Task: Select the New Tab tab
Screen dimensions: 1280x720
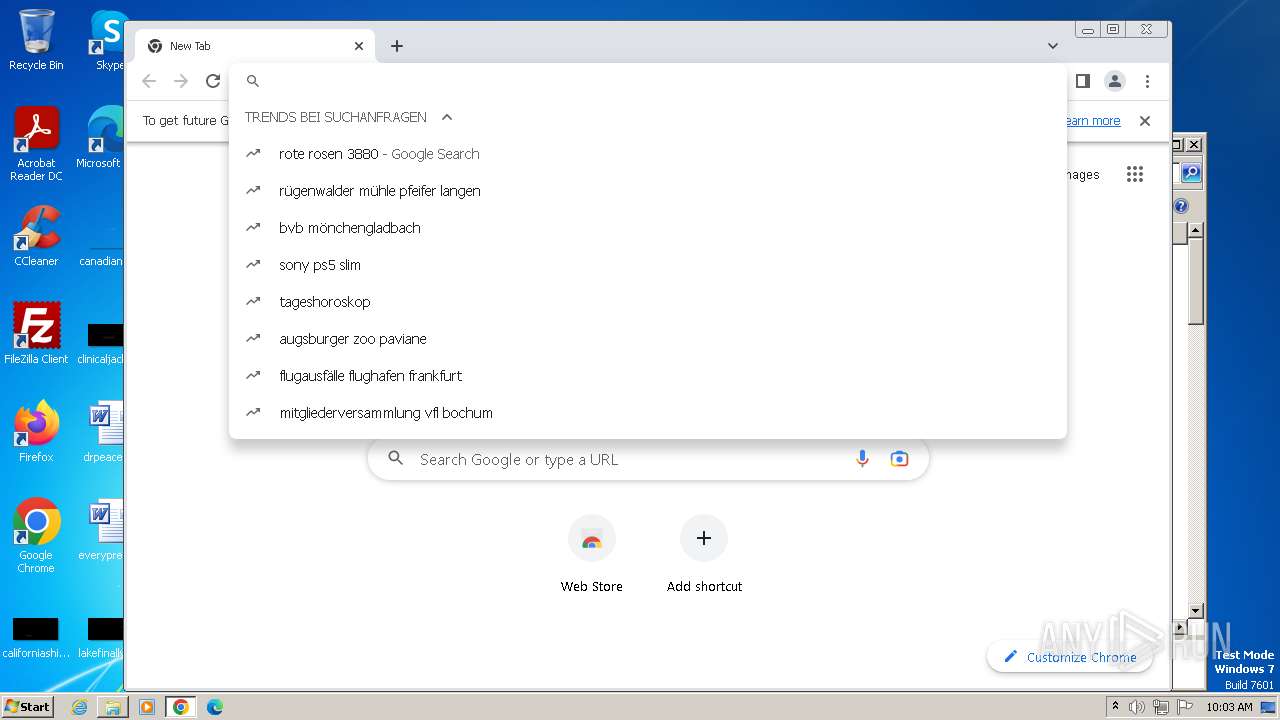Action: (255, 46)
